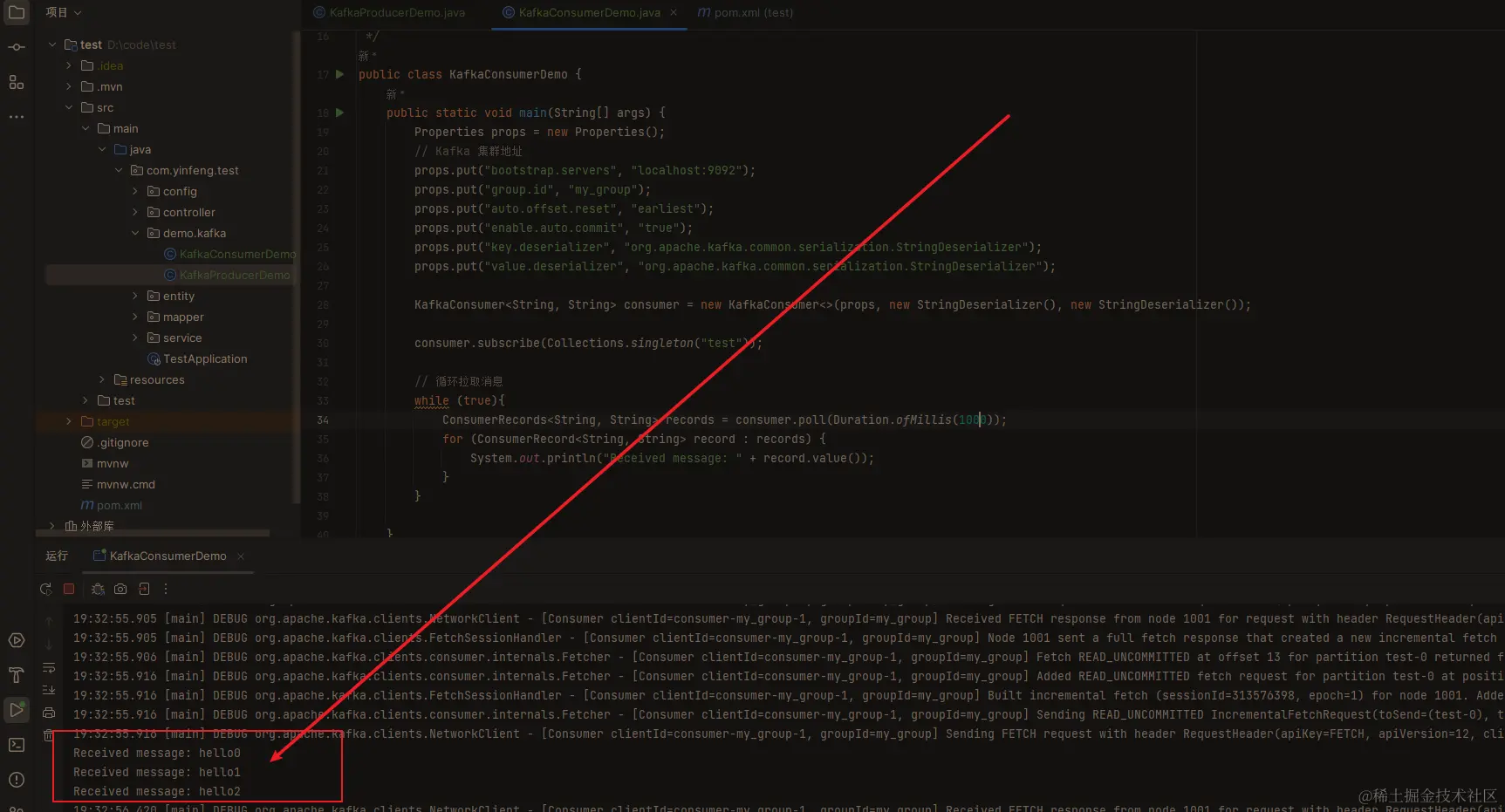Click project tree horizontal scrollbar
Screen dimensions: 1505x812
point(154,533)
